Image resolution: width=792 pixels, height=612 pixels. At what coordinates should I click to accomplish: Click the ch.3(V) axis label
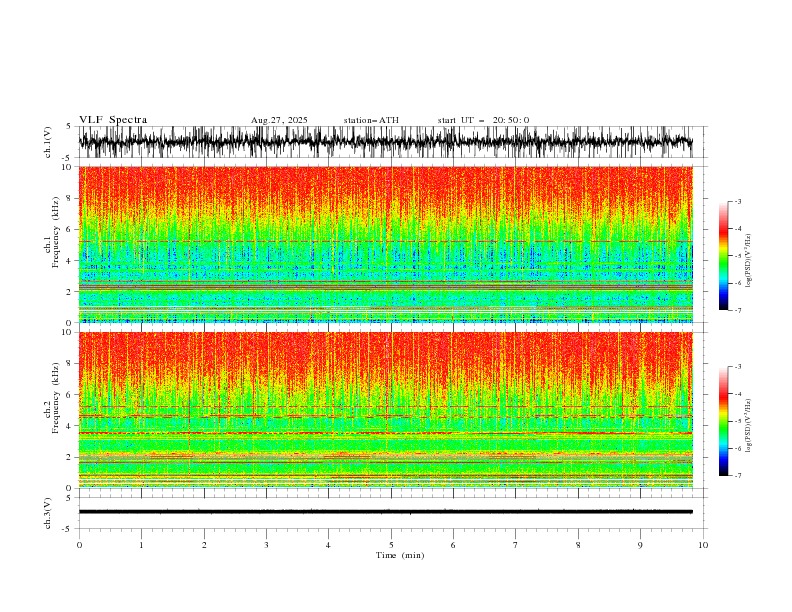pyautogui.click(x=48, y=513)
